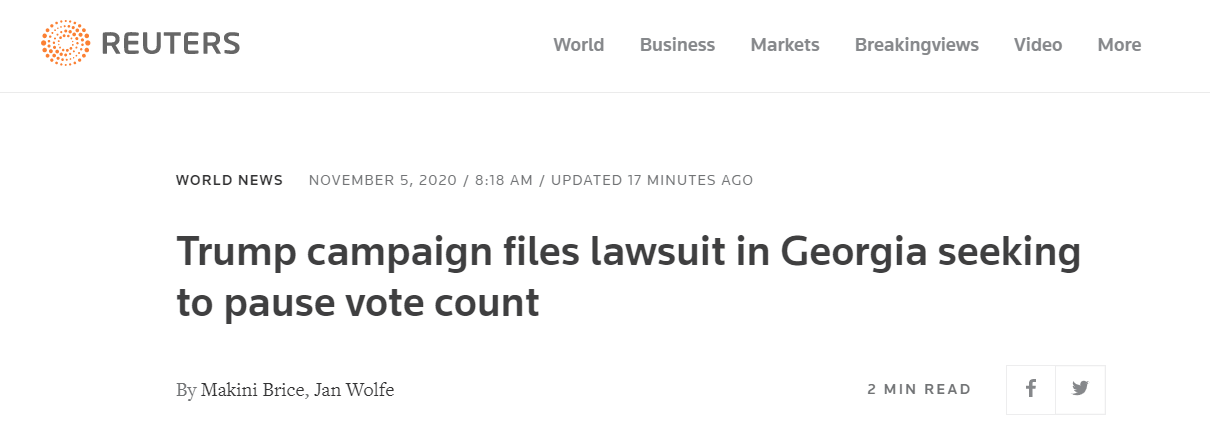1210x432 pixels.
Task: Expand the More navigation menu
Action: (x=1119, y=45)
